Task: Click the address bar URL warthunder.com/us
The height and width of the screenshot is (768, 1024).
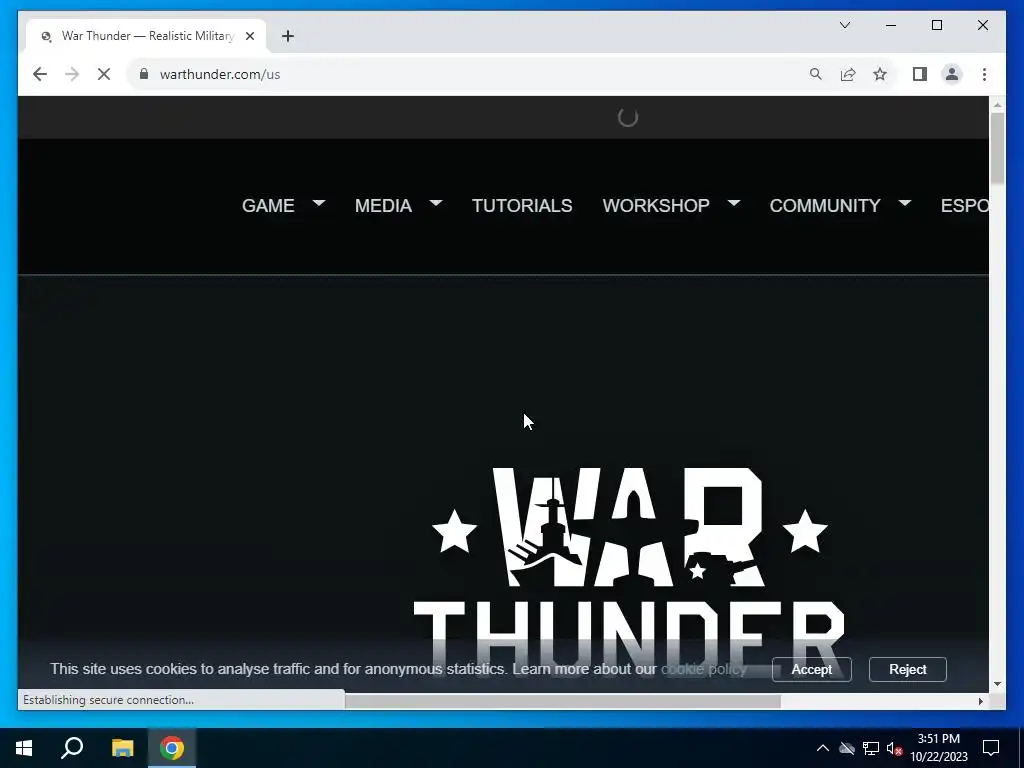Action: (220, 74)
